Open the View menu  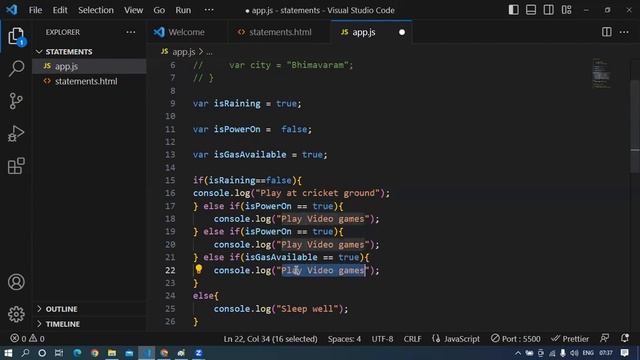pos(133,10)
